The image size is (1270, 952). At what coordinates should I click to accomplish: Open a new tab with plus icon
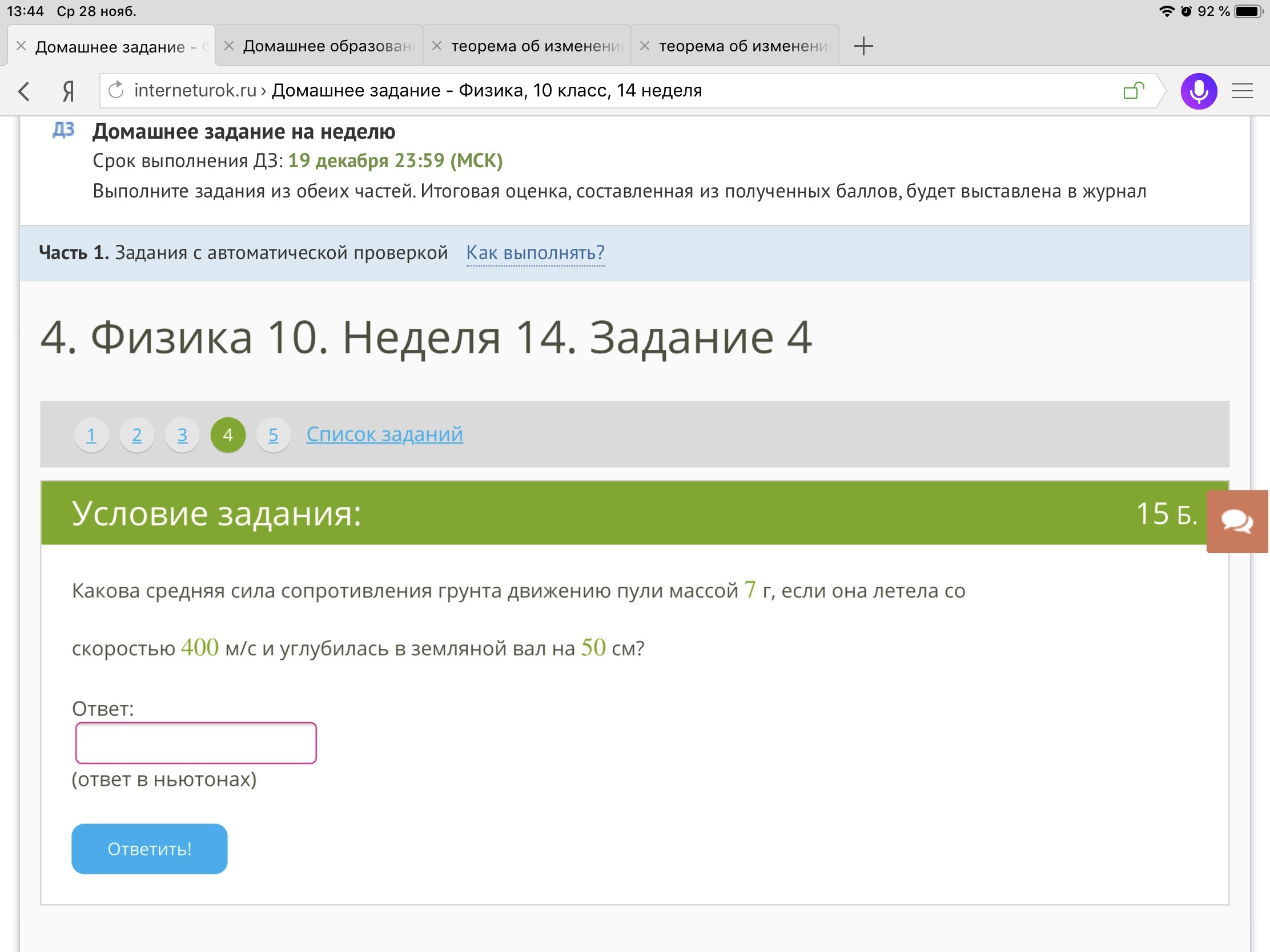(863, 46)
